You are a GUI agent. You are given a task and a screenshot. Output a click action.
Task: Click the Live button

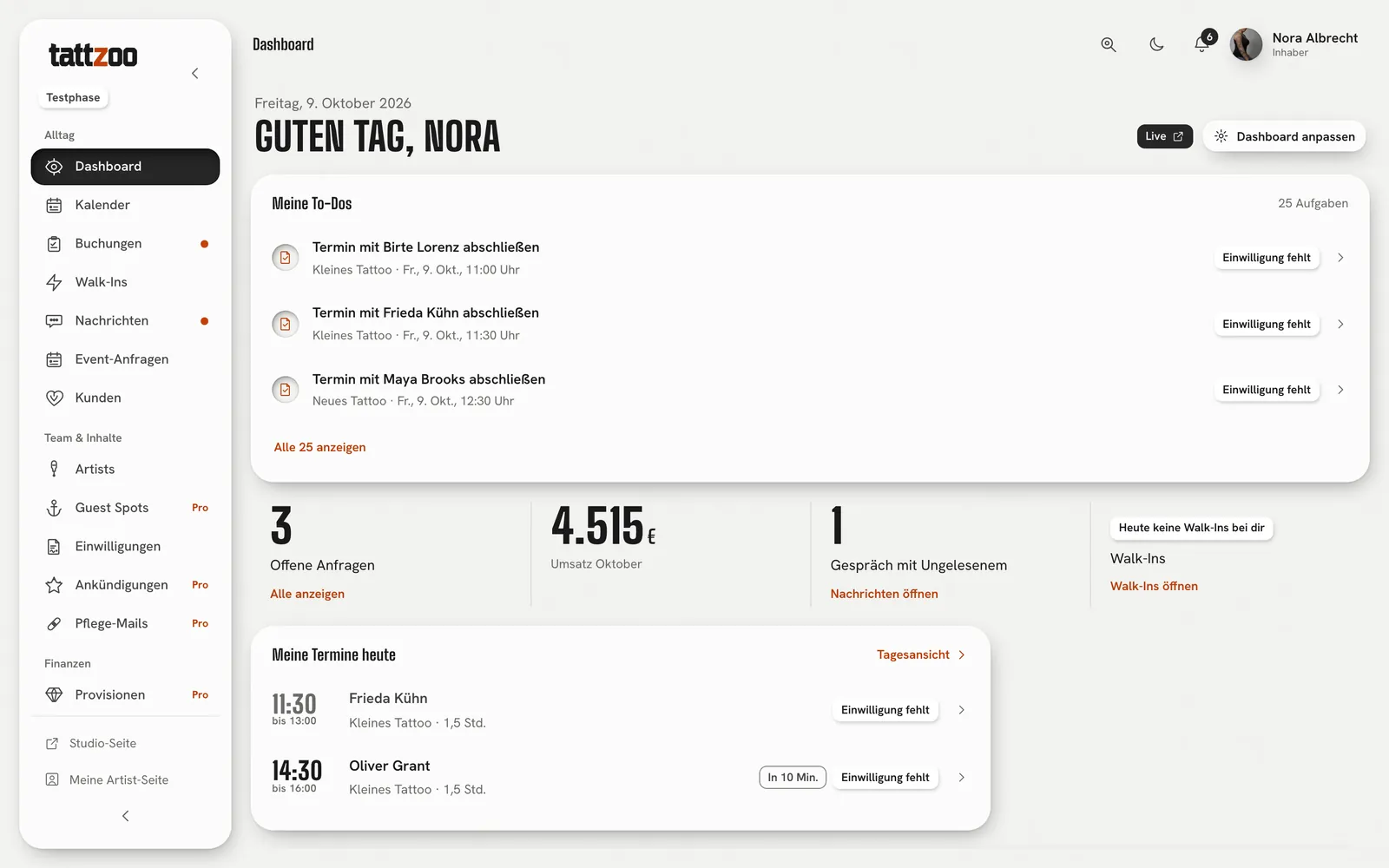click(x=1165, y=136)
